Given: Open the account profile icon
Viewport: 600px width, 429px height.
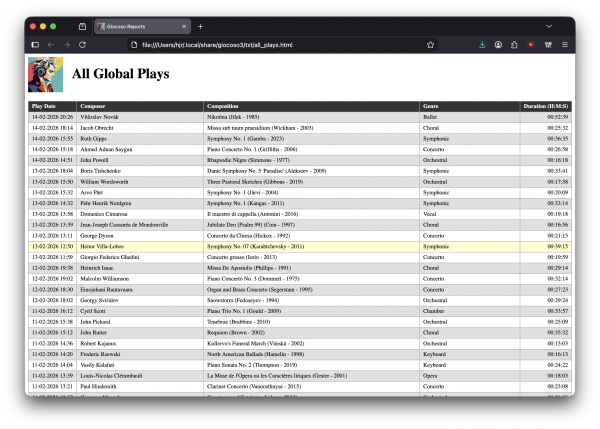Looking at the screenshot, I should (x=498, y=45).
